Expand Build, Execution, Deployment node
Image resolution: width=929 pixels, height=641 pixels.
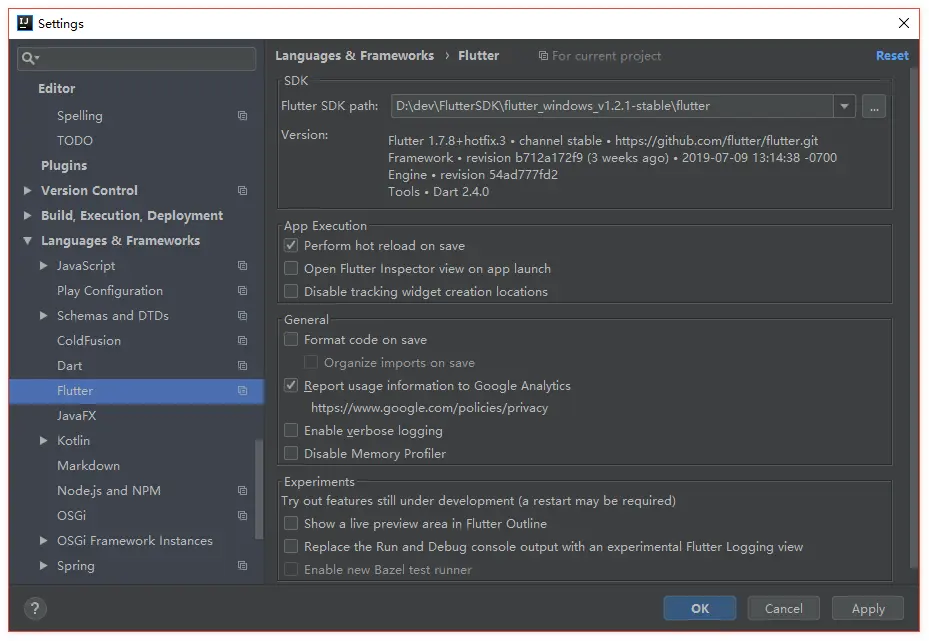pos(27,215)
